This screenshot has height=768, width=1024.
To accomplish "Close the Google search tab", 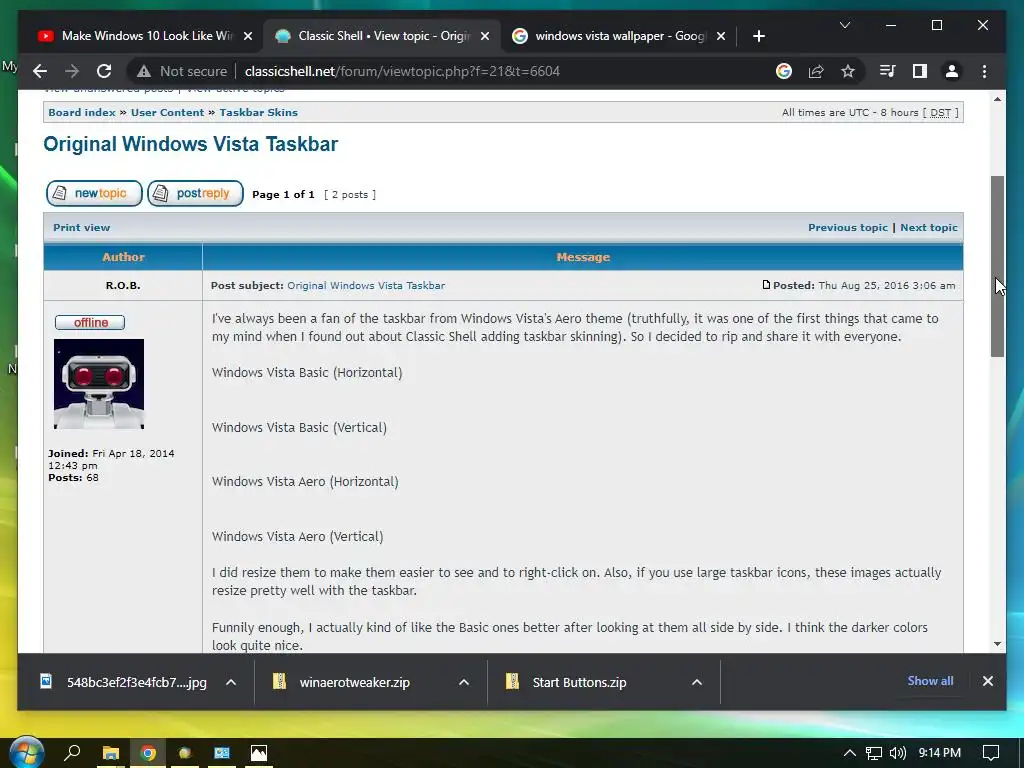I will click(720, 36).
